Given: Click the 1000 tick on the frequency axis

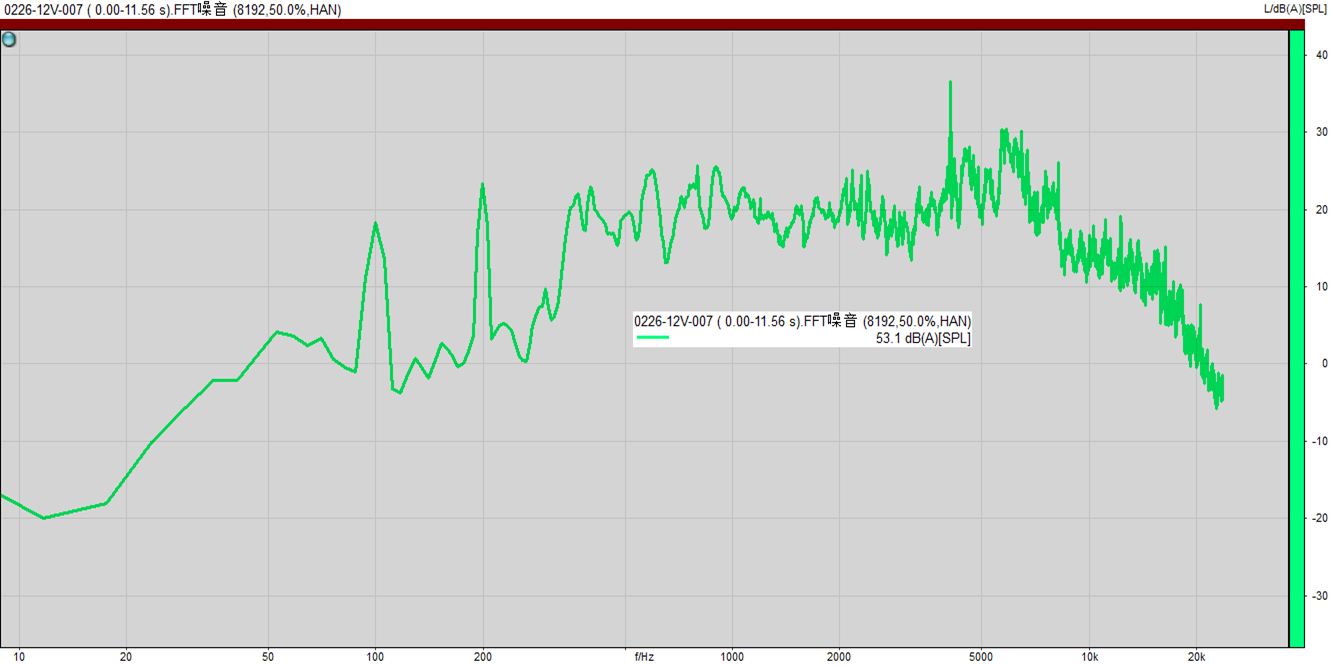Looking at the screenshot, I should point(732,657).
